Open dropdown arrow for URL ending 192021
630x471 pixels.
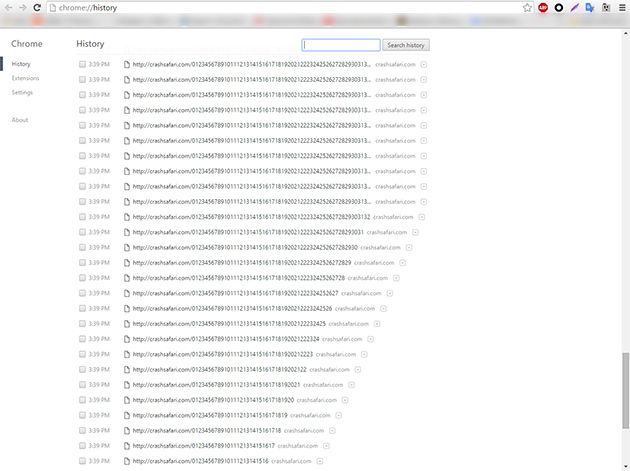pos(351,385)
